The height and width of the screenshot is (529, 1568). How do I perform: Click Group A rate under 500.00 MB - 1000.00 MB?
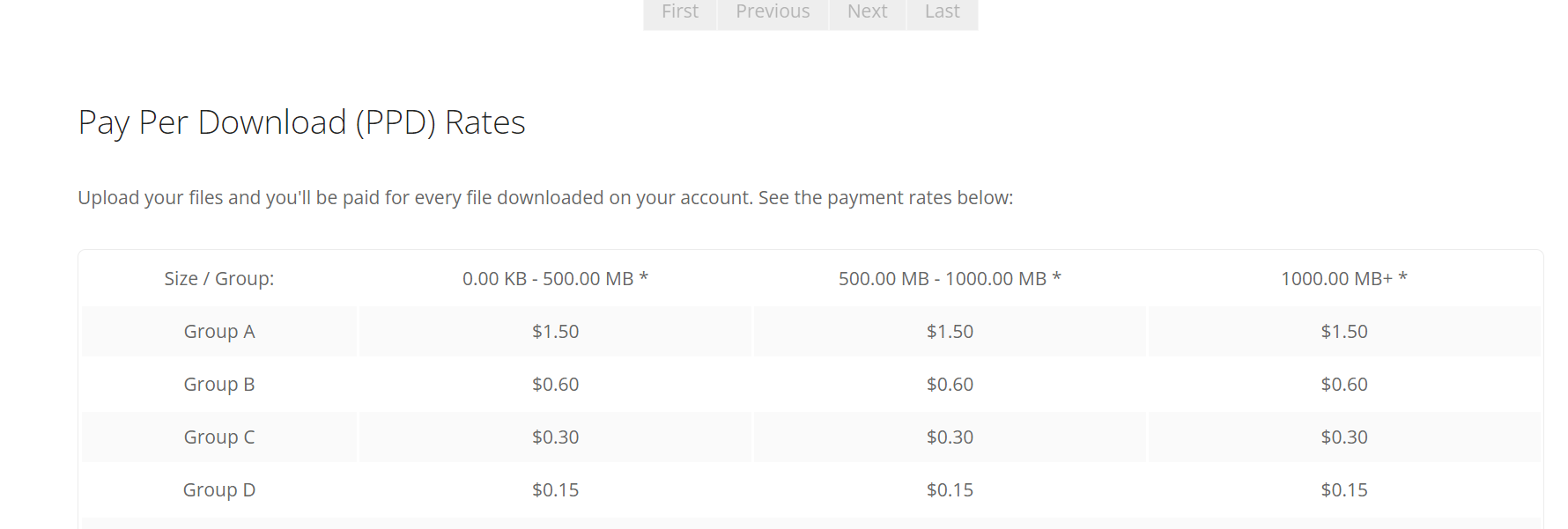[950, 332]
